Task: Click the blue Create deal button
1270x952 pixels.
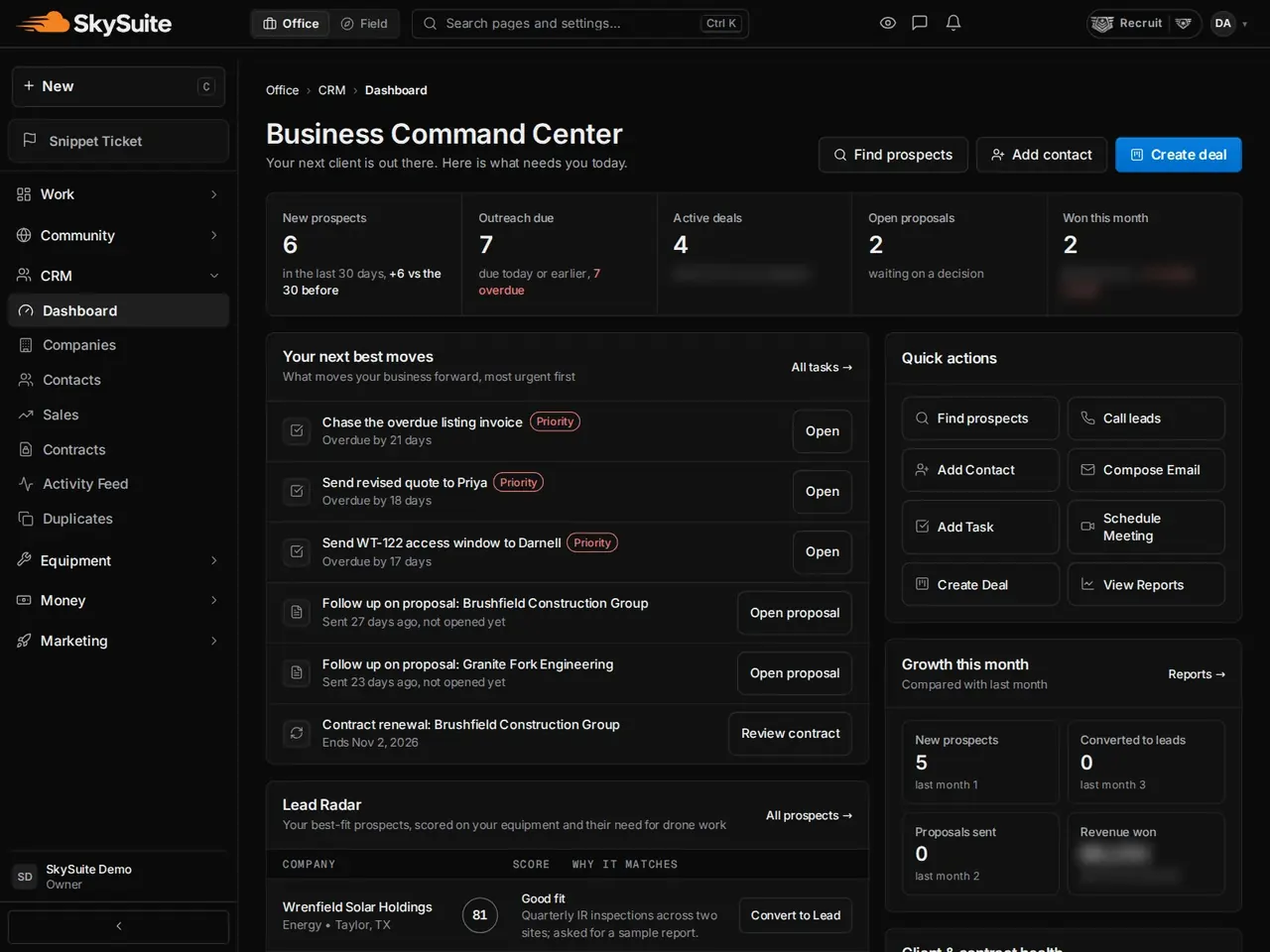Action: tap(1179, 155)
